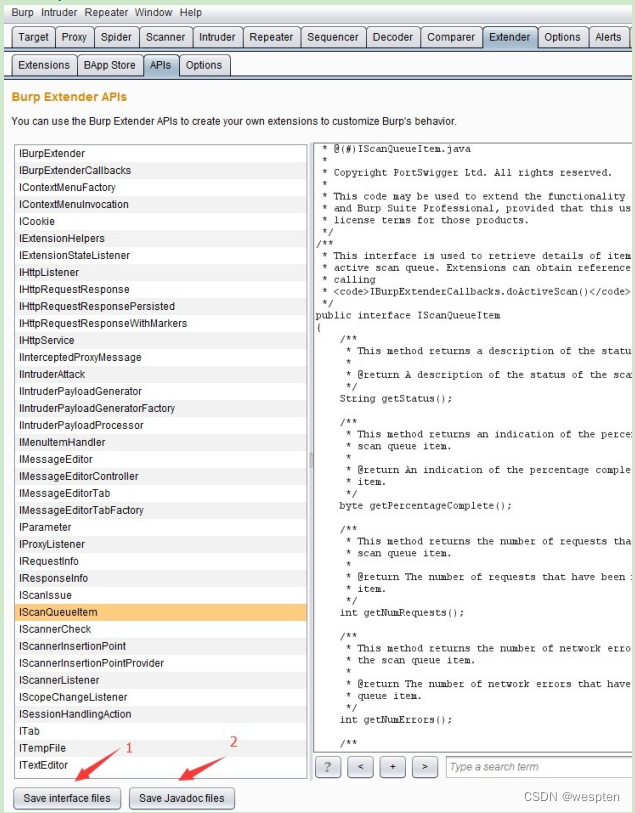Select IHttpRequestResponse interface
The width and height of the screenshot is (635, 813).
[x=161, y=289]
